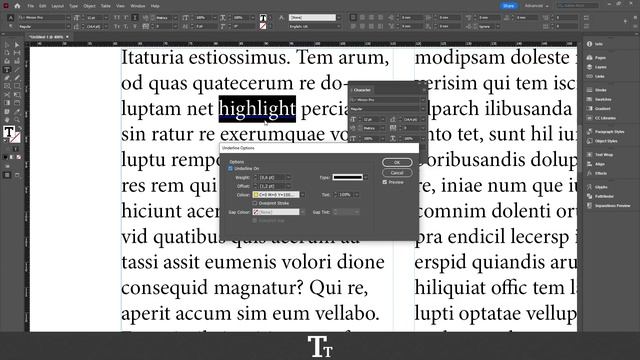Open the Window menu
The image size is (640, 360).
(x=138, y=6)
